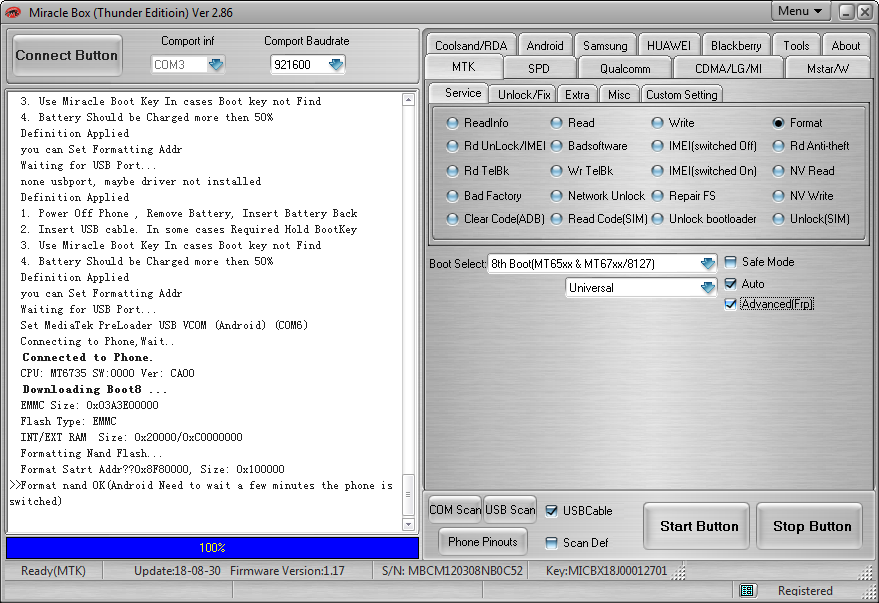Expand the Comport Baudrate dropdown arrow
Image resolution: width=879 pixels, height=603 pixels.
click(336, 64)
